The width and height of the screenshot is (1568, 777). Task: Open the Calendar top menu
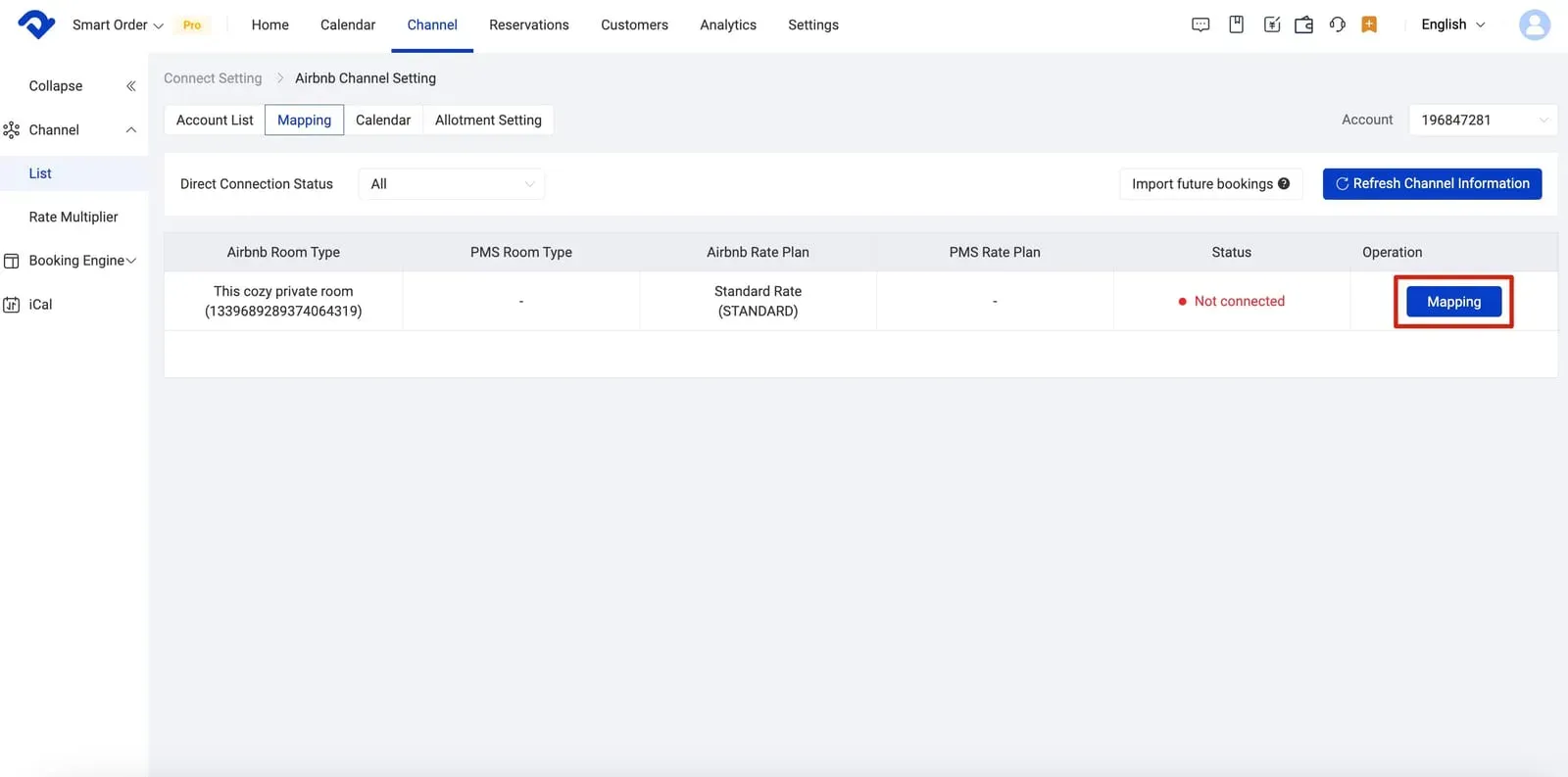point(348,24)
